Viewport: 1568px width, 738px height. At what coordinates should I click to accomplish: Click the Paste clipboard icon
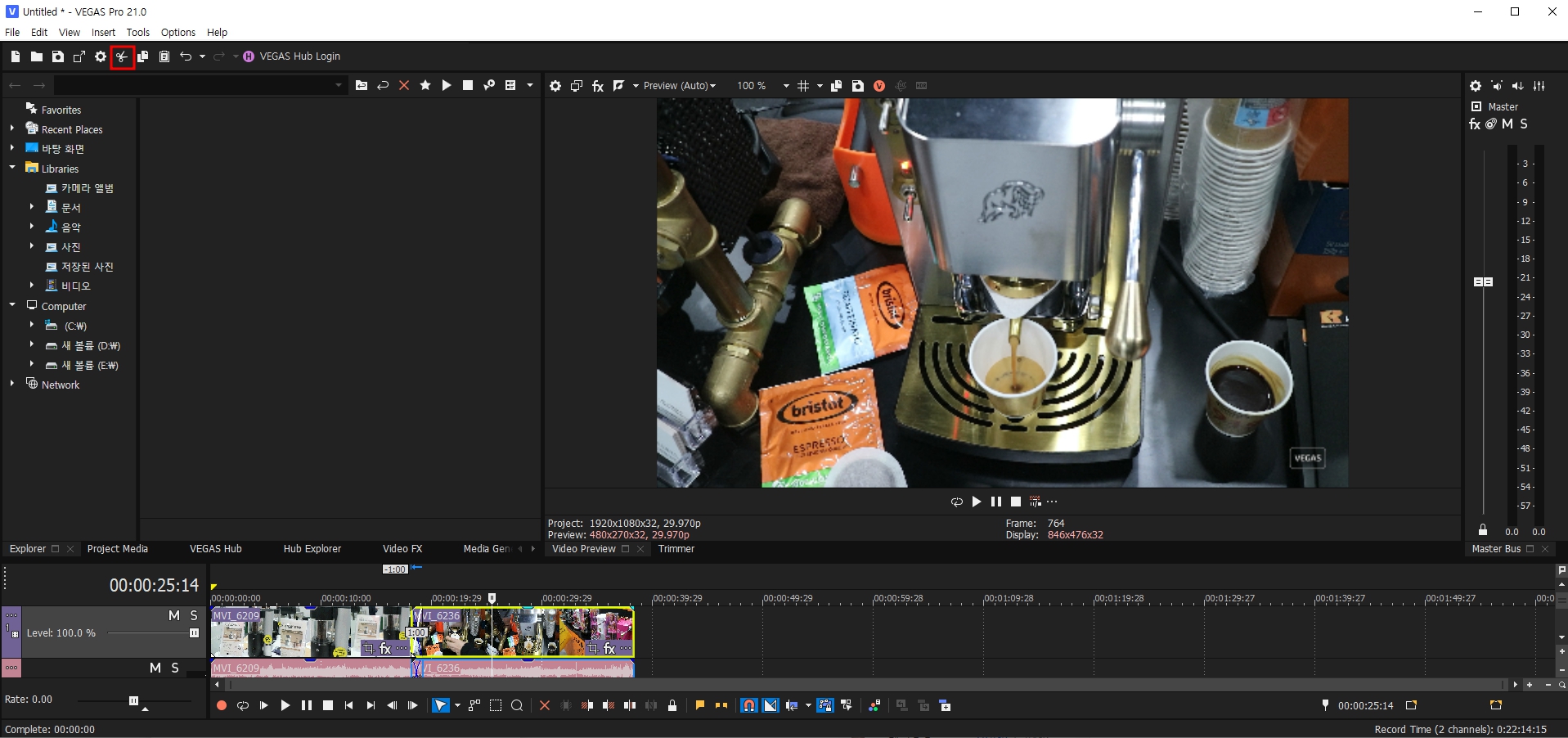tap(164, 56)
